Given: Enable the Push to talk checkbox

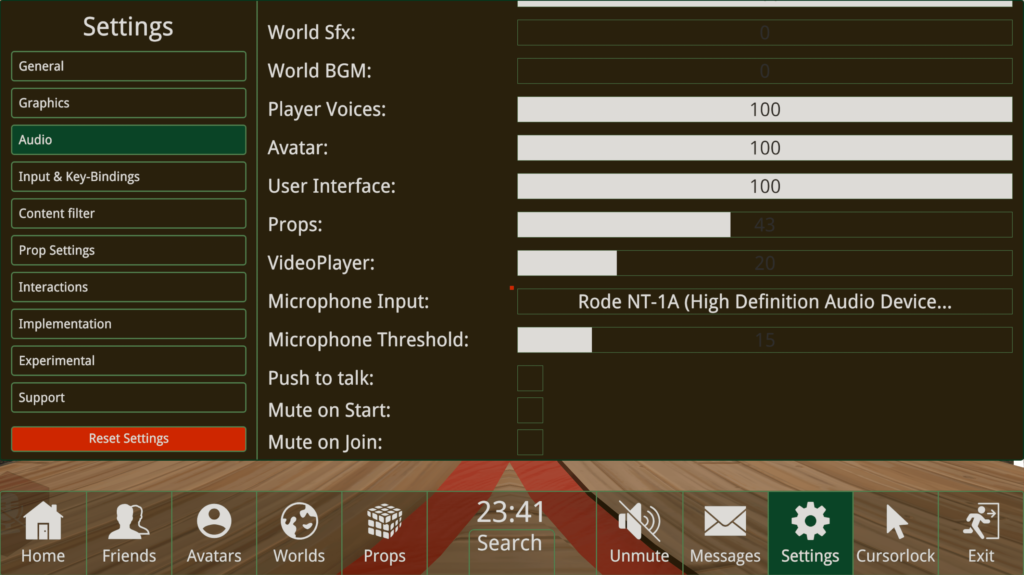Looking at the screenshot, I should click(530, 378).
